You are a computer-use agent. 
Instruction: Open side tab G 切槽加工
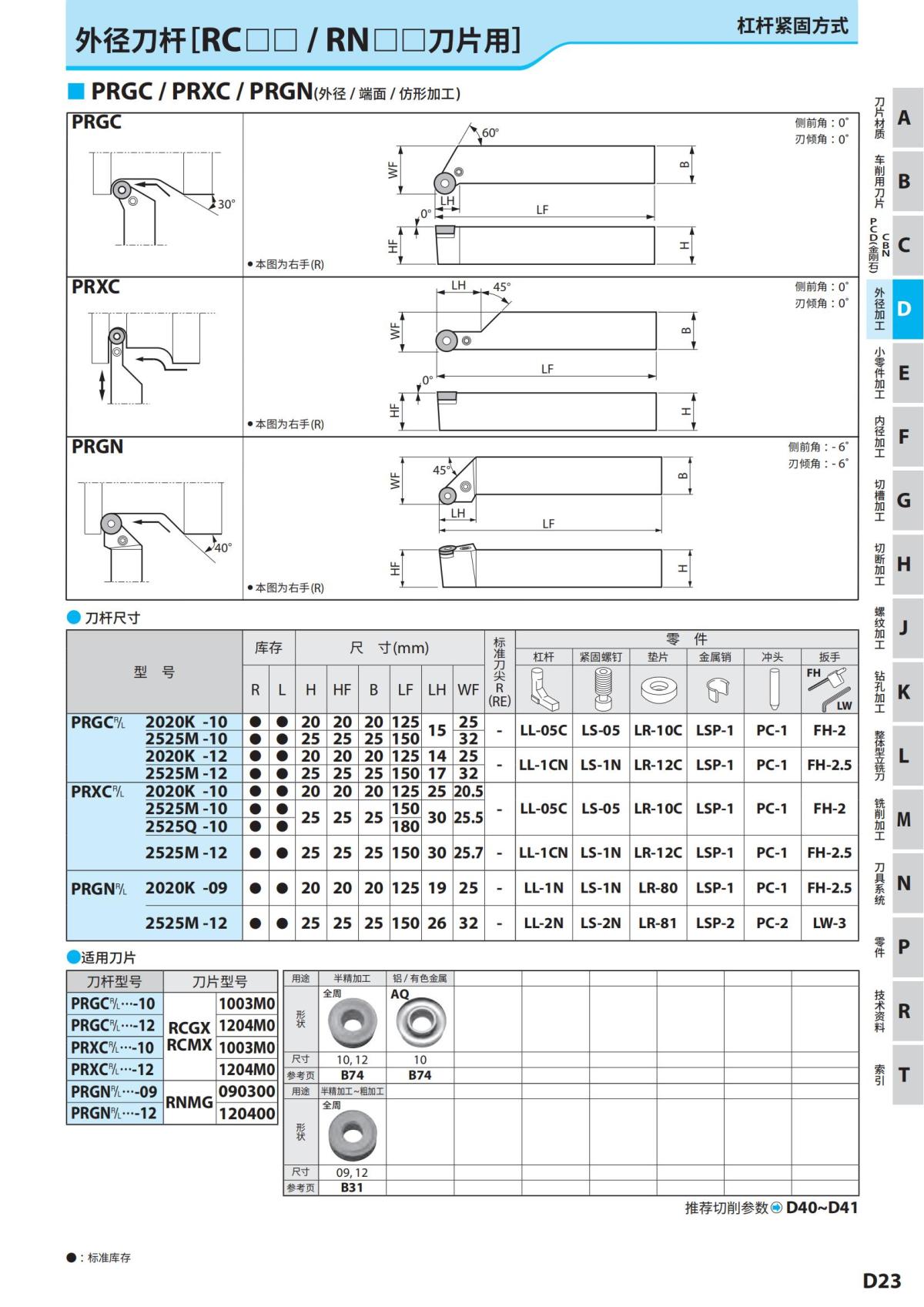coord(895,501)
